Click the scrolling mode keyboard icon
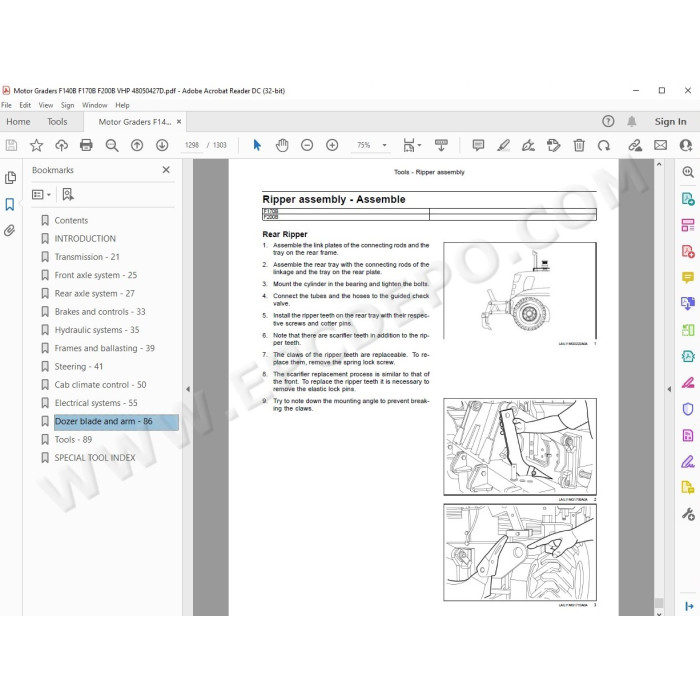This screenshot has width=700, height=700. [441, 145]
